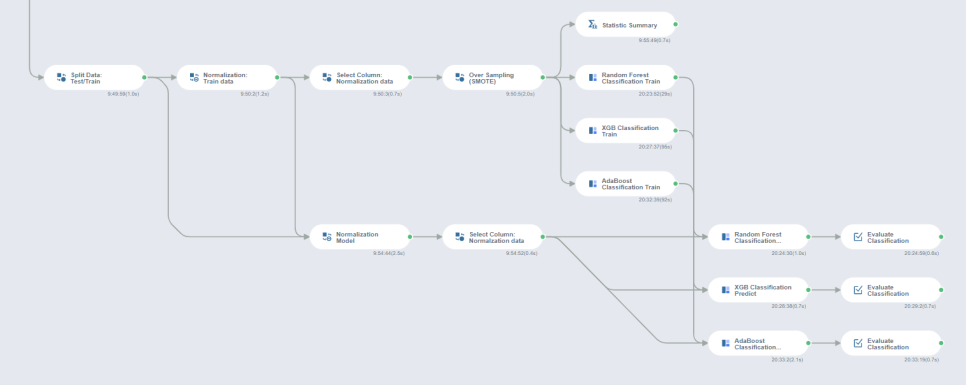Click the timestamp 20:33:19(0.7s)
The image size is (966, 385).
pyautogui.click(x=922, y=359)
